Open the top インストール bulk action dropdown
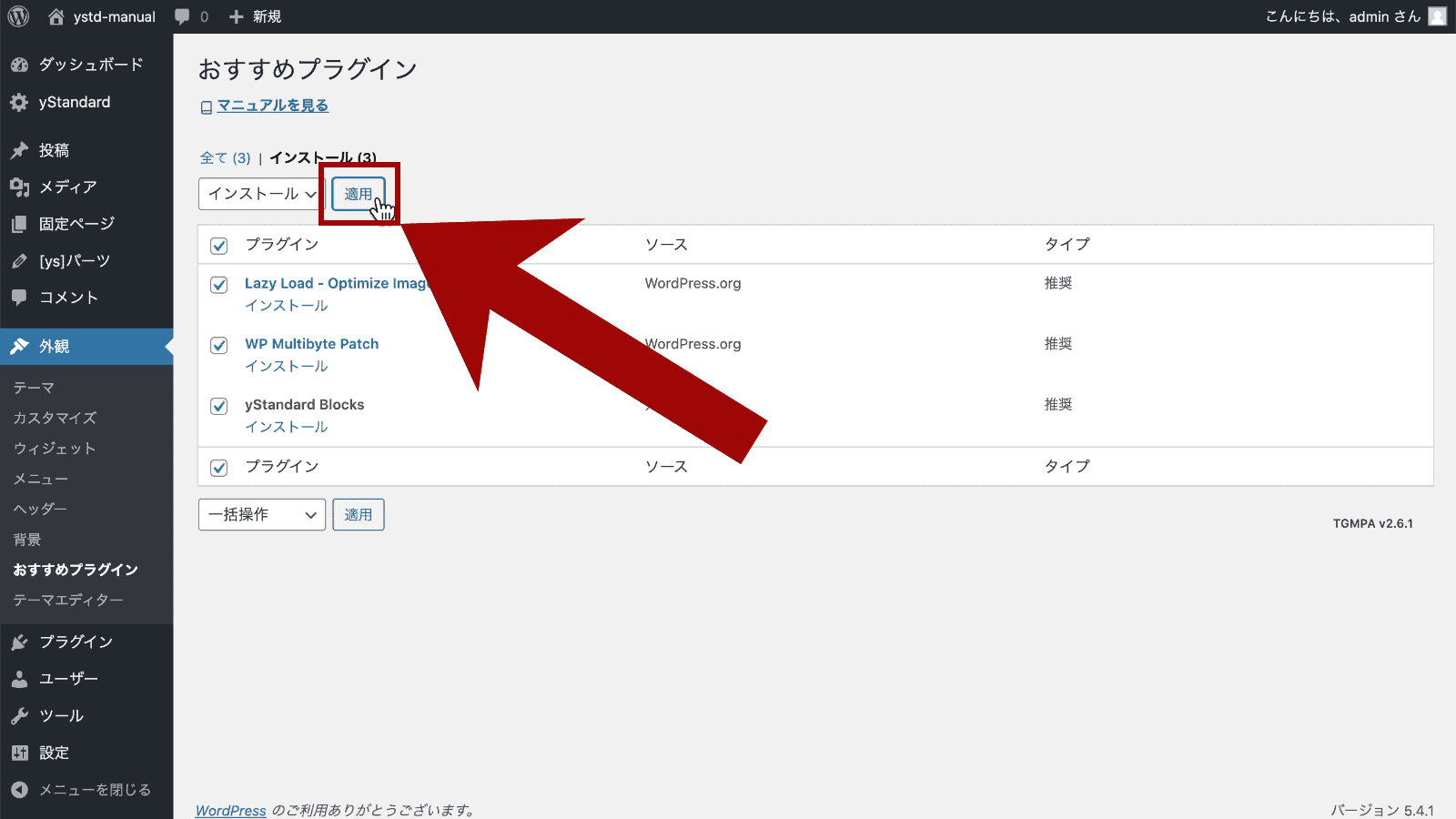 (261, 194)
